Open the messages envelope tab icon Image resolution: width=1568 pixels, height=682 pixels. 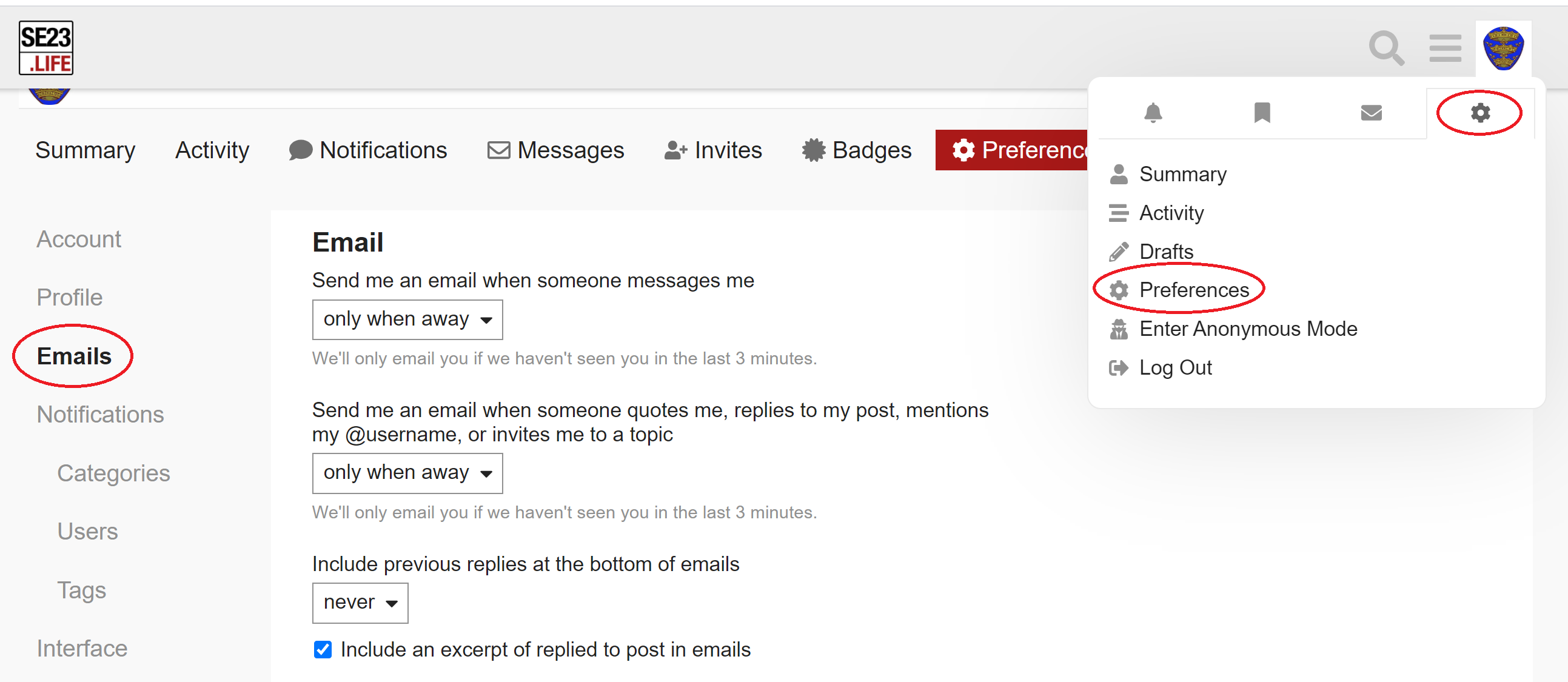point(1371,113)
